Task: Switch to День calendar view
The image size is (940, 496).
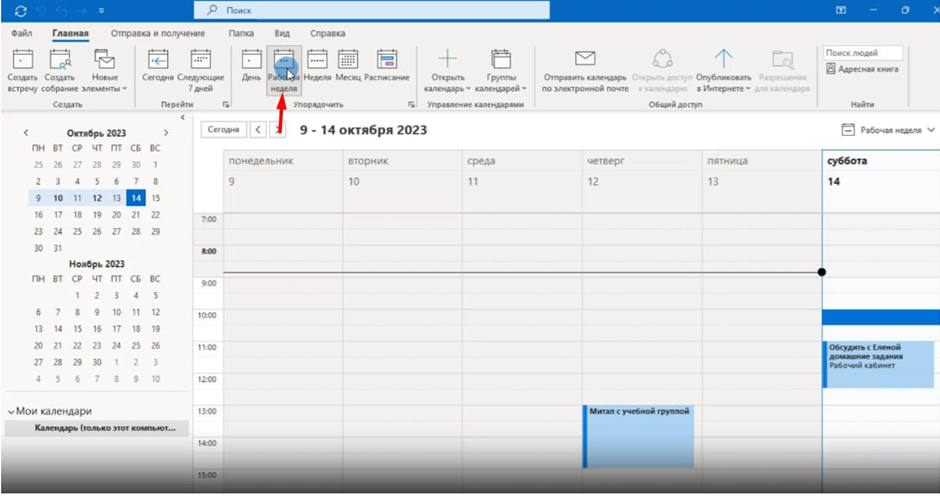Action: point(252,62)
